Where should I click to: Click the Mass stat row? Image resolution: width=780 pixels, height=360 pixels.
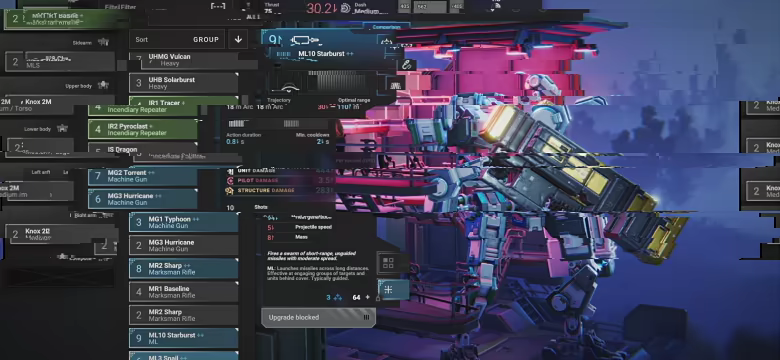coord(298,238)
